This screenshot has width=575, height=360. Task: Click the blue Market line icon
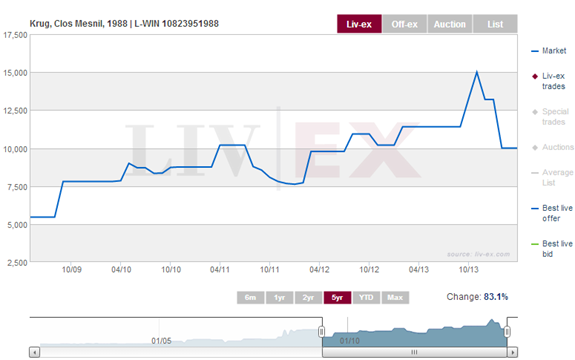tap(535, 51)
